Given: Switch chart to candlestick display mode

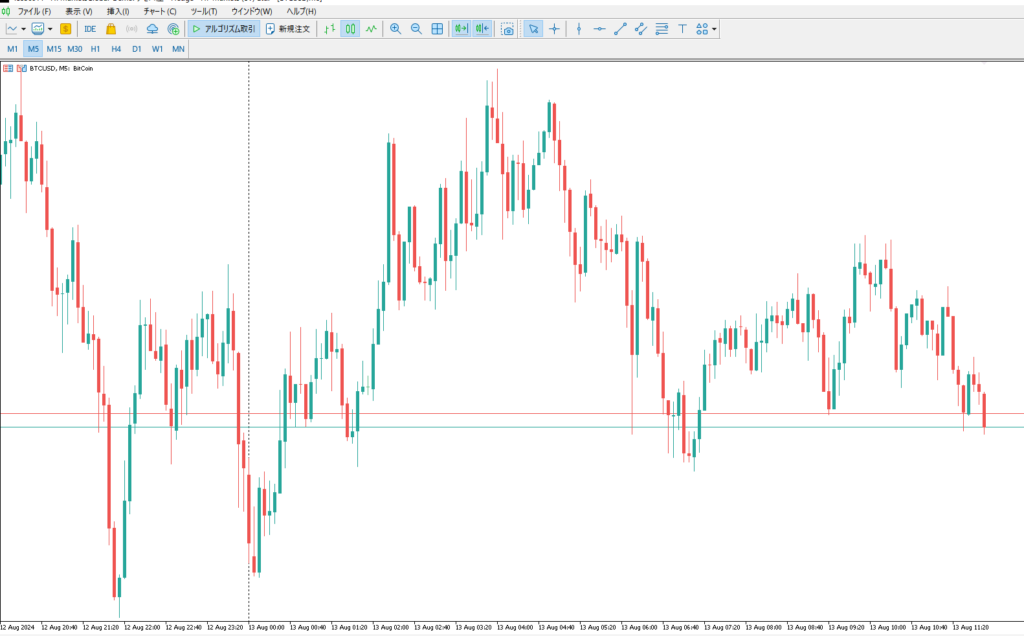Looking at the screenshot, I should [351, 29].
